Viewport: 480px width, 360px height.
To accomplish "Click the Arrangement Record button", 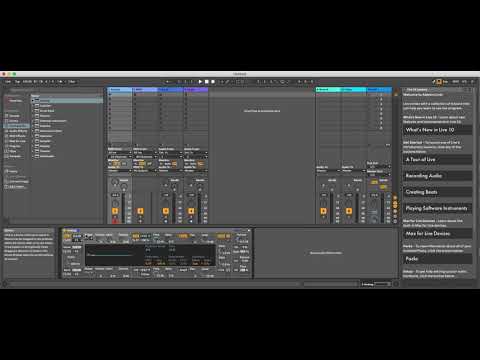I will (213, 82).
